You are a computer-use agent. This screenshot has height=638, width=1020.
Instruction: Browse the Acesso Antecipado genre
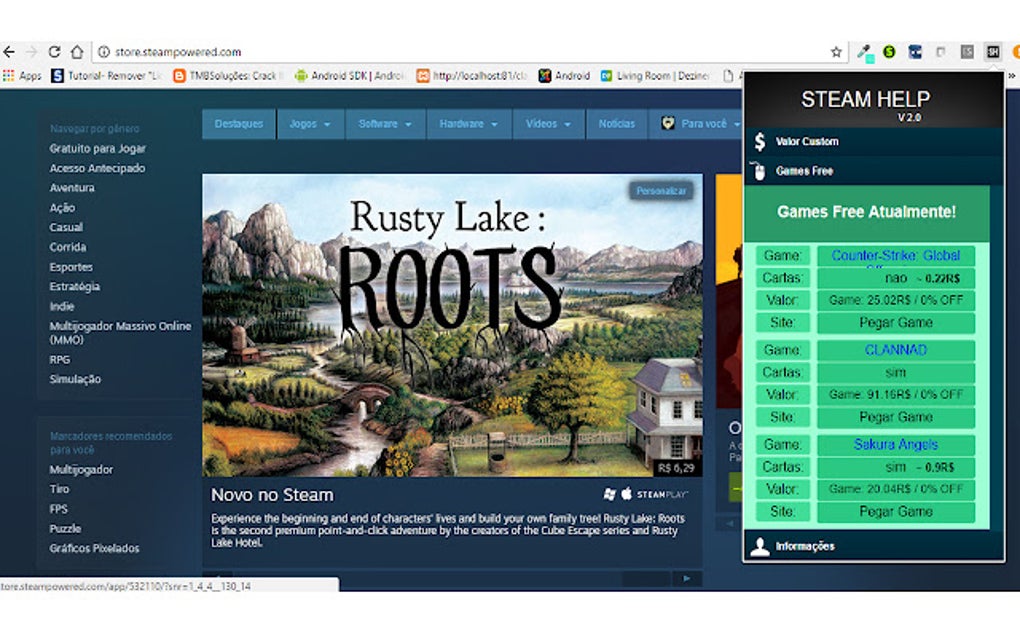click(x=97, y=168)
